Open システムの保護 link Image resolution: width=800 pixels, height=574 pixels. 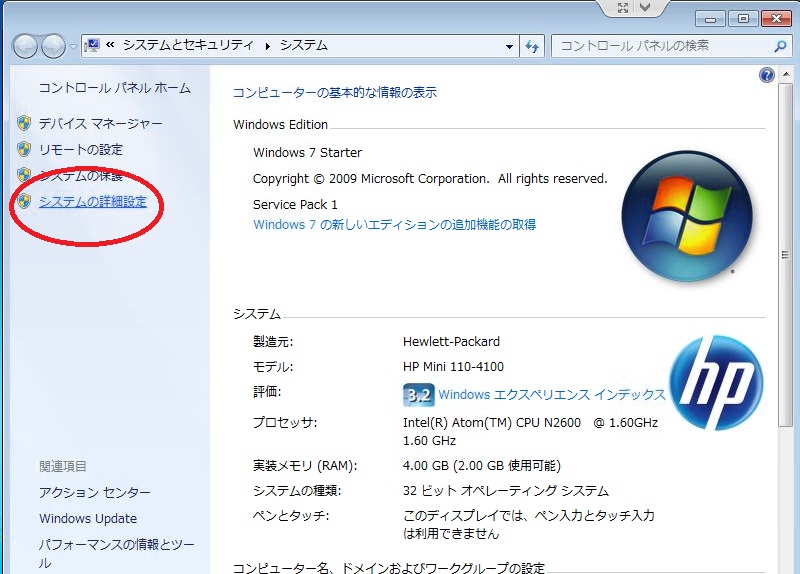(81, 176)
